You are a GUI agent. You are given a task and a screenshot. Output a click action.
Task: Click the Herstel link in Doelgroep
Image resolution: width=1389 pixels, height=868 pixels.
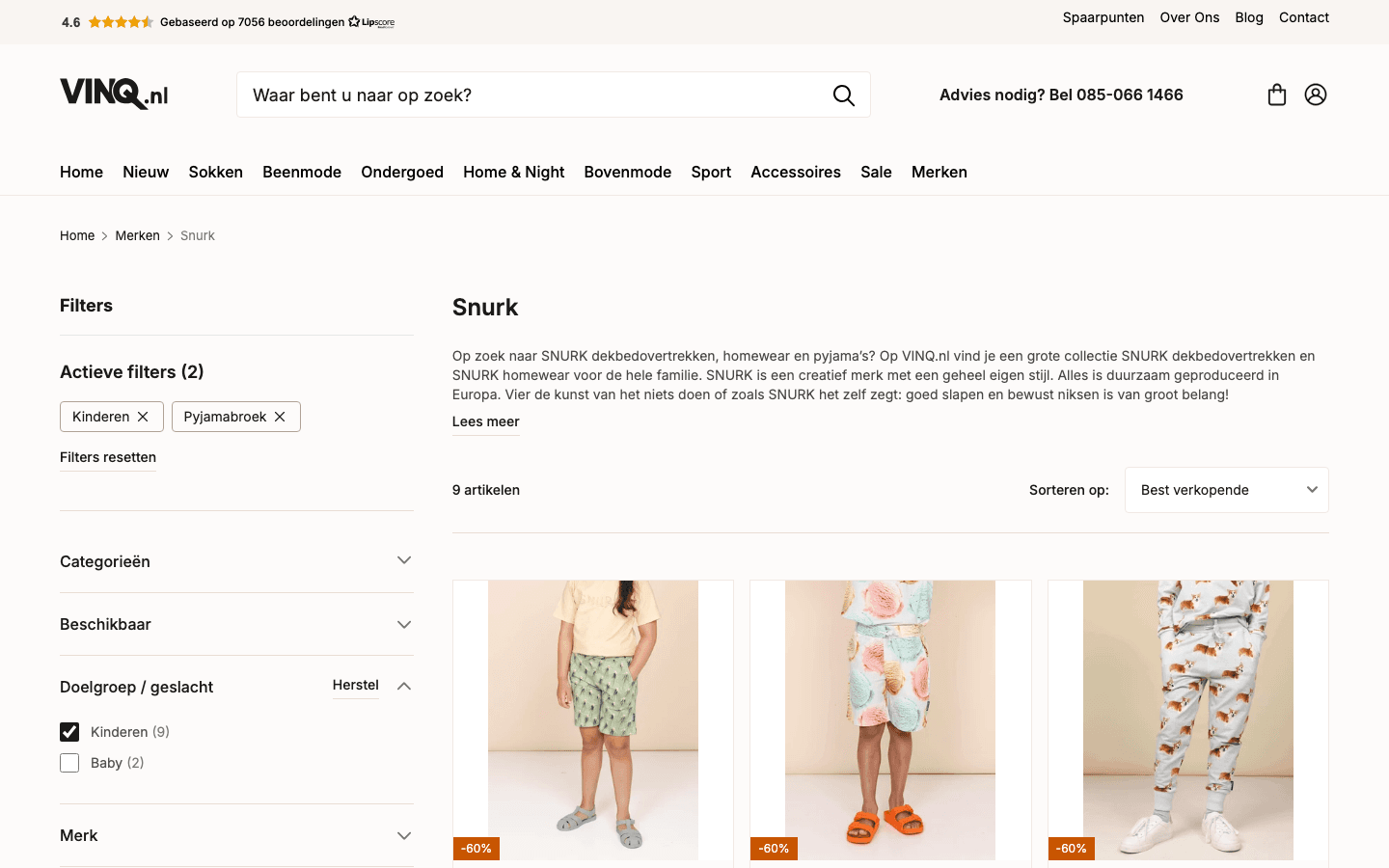[x=356, y=685]
